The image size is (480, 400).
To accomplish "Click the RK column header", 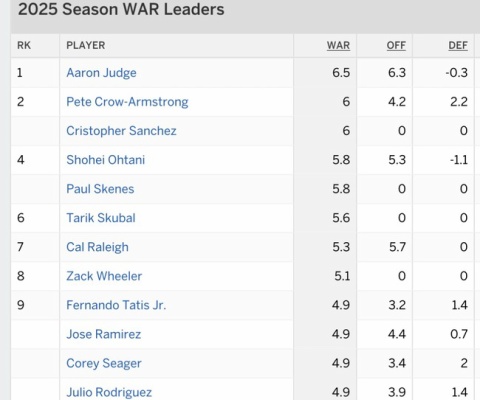I will click(x=24, y=45).
